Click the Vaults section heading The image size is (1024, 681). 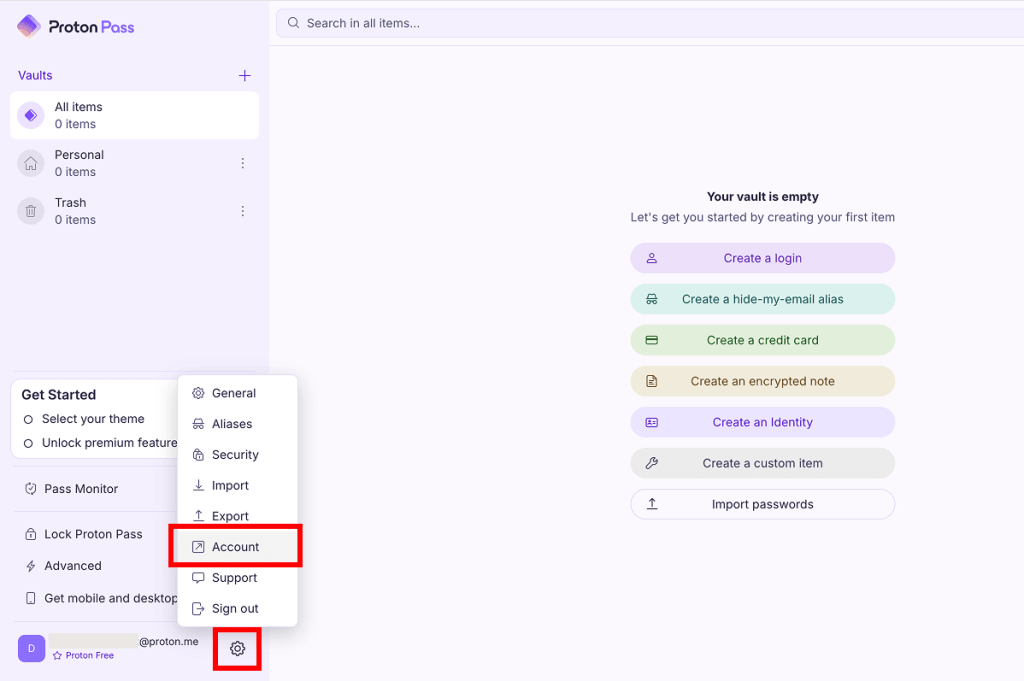click(35, 75)
